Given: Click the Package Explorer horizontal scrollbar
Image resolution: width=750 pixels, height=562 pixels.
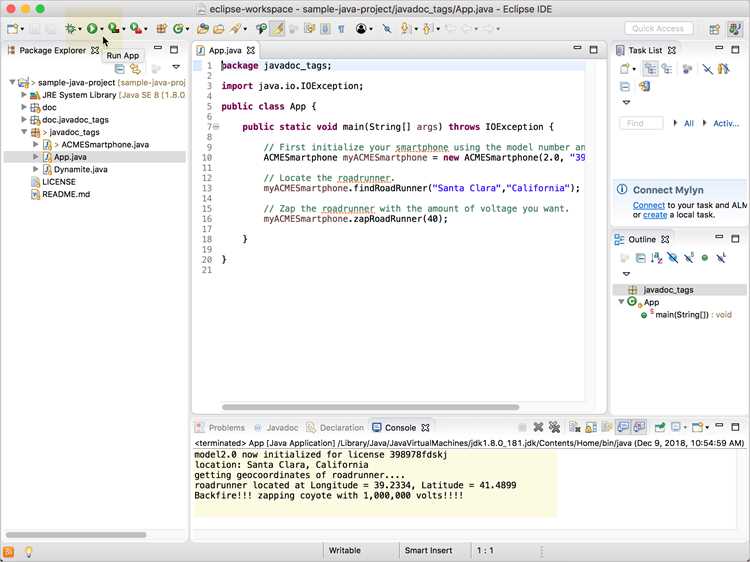Looking at the screenshot, I should click(x=76, y=535).
